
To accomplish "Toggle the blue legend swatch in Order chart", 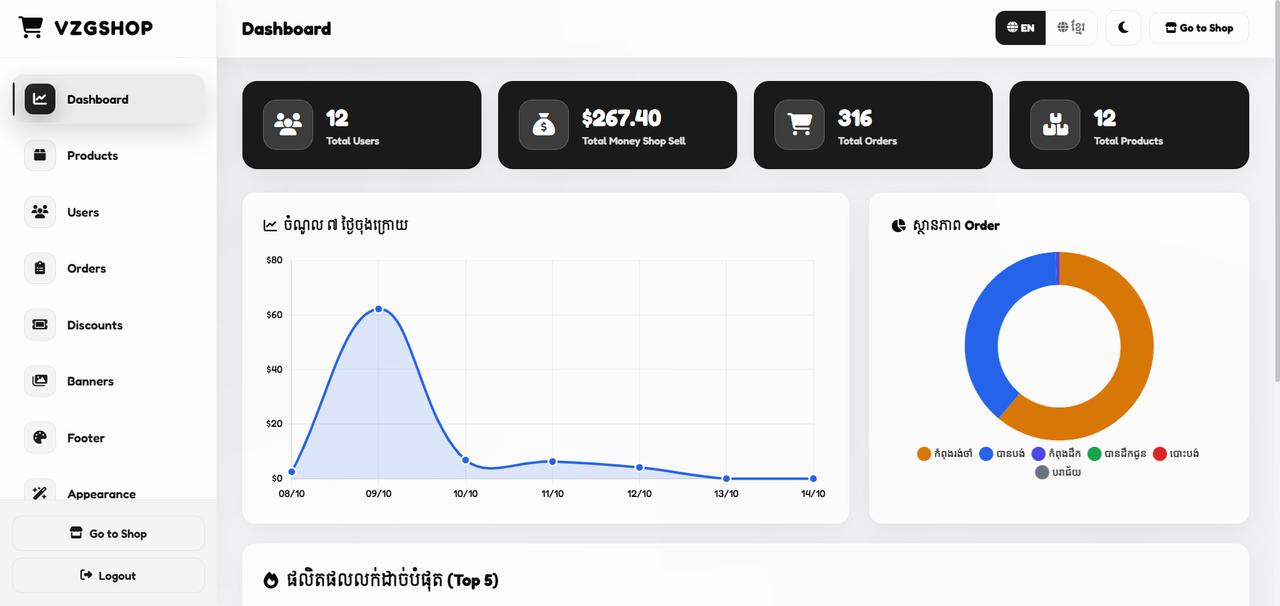I will tap(986, 454).
